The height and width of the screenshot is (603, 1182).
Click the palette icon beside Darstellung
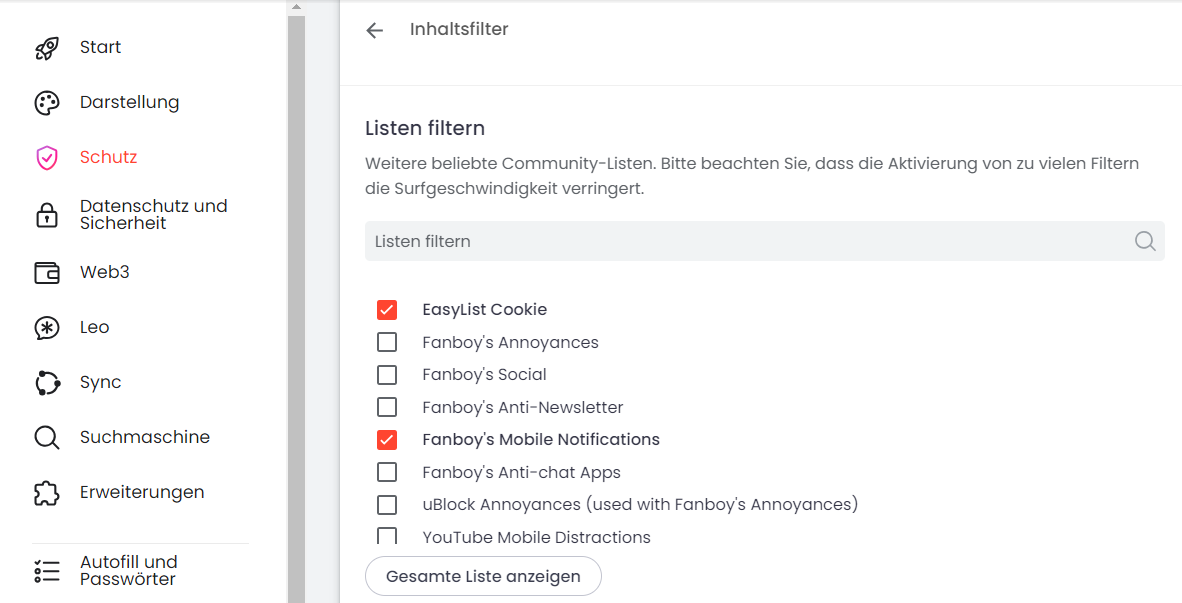coord(47,103)
